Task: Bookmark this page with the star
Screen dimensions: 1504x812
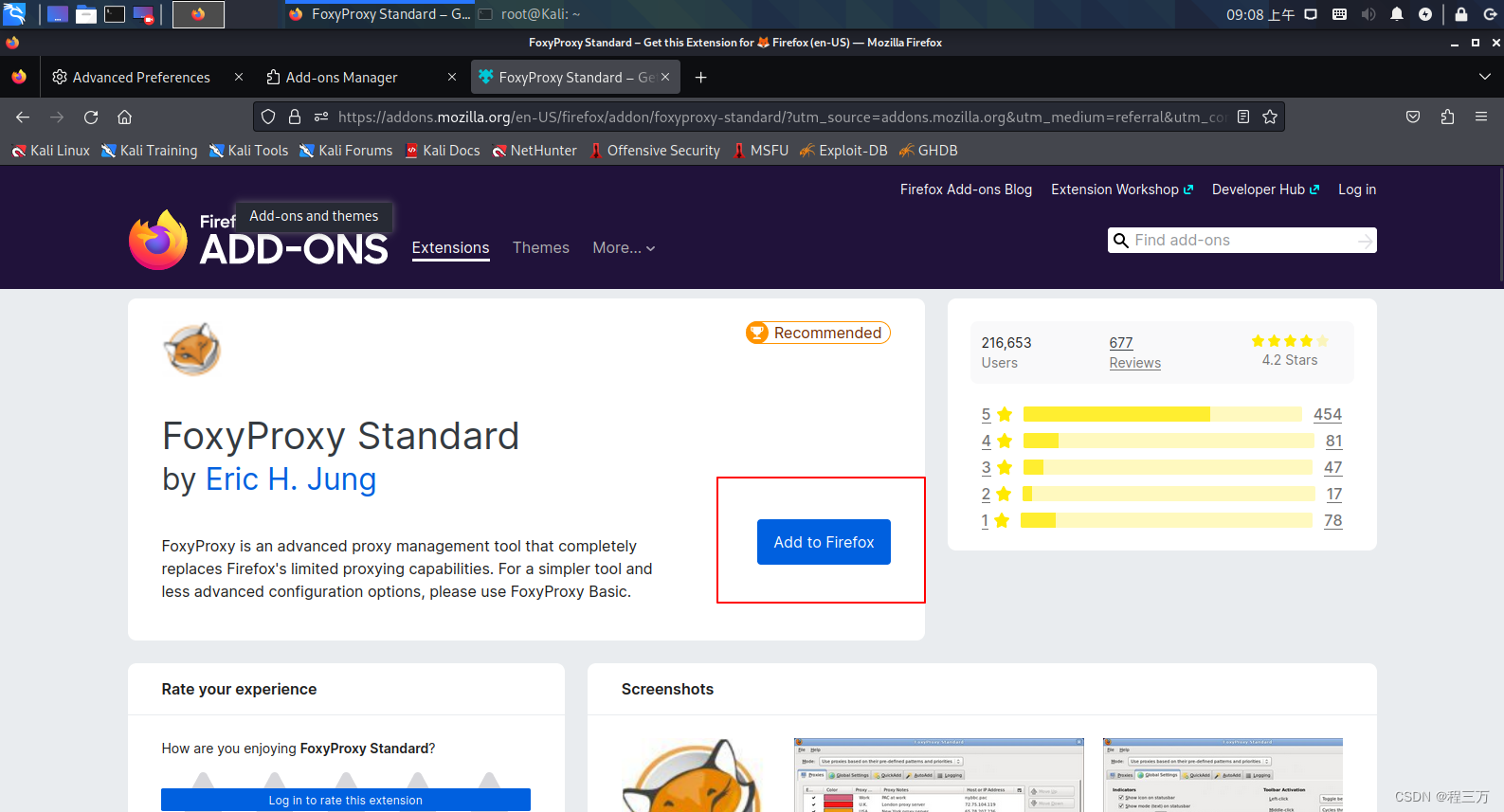Action: click(x=1270, y=117)
